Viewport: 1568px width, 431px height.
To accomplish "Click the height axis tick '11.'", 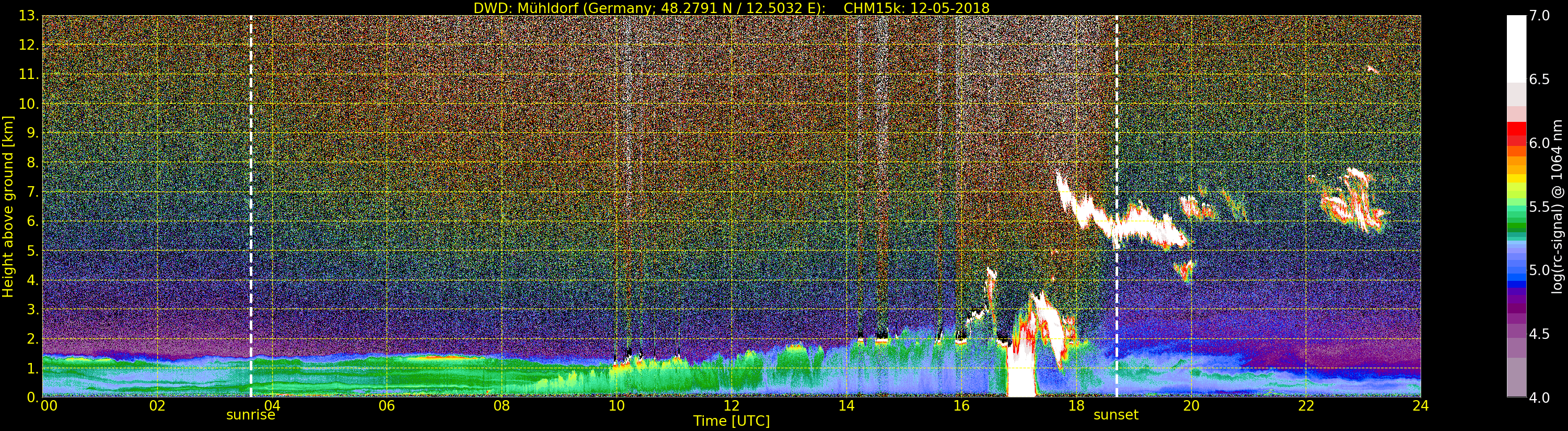I will (28, 74).
